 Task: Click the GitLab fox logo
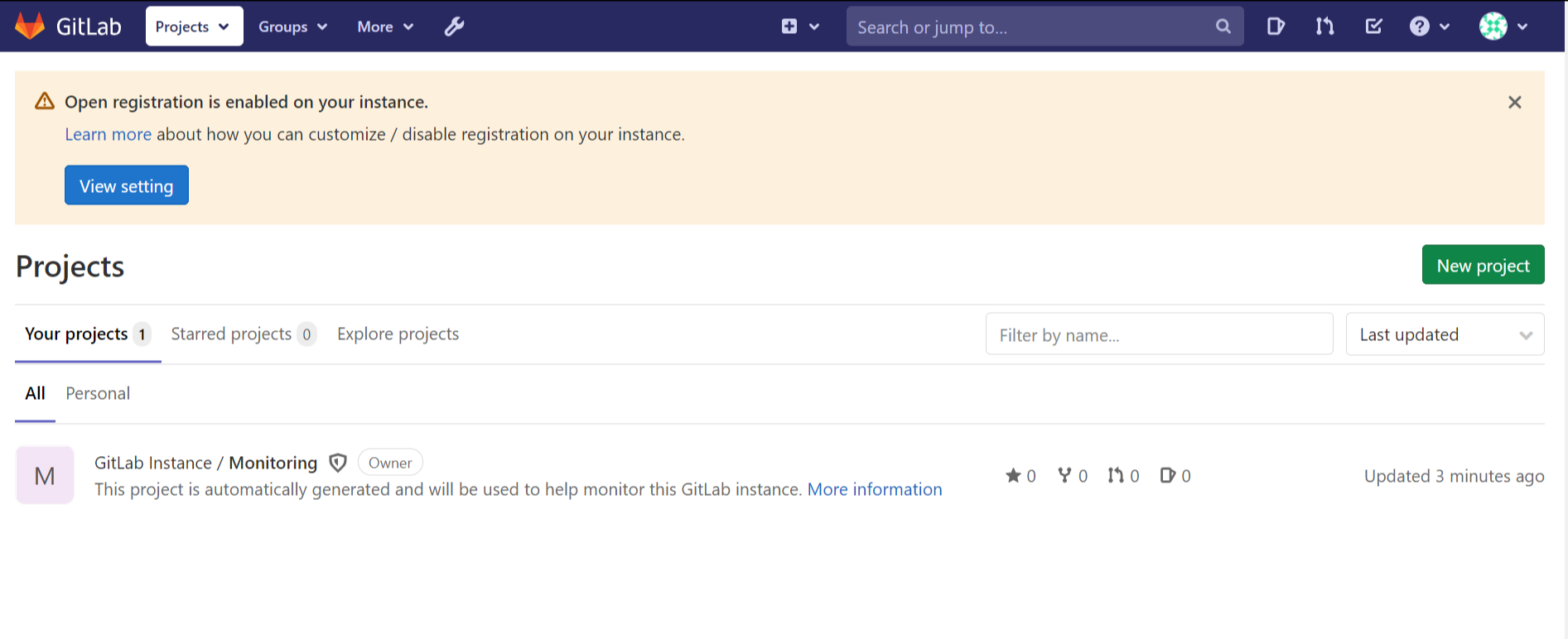pos(30,26)
